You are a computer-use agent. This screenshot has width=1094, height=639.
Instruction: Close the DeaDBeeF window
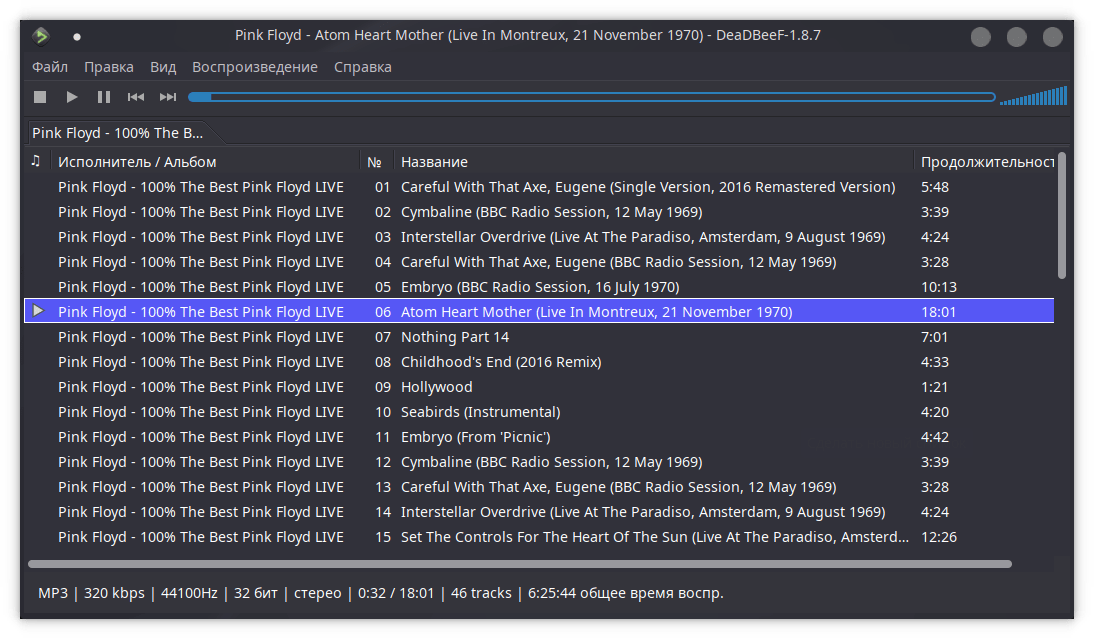point(1052,37)
